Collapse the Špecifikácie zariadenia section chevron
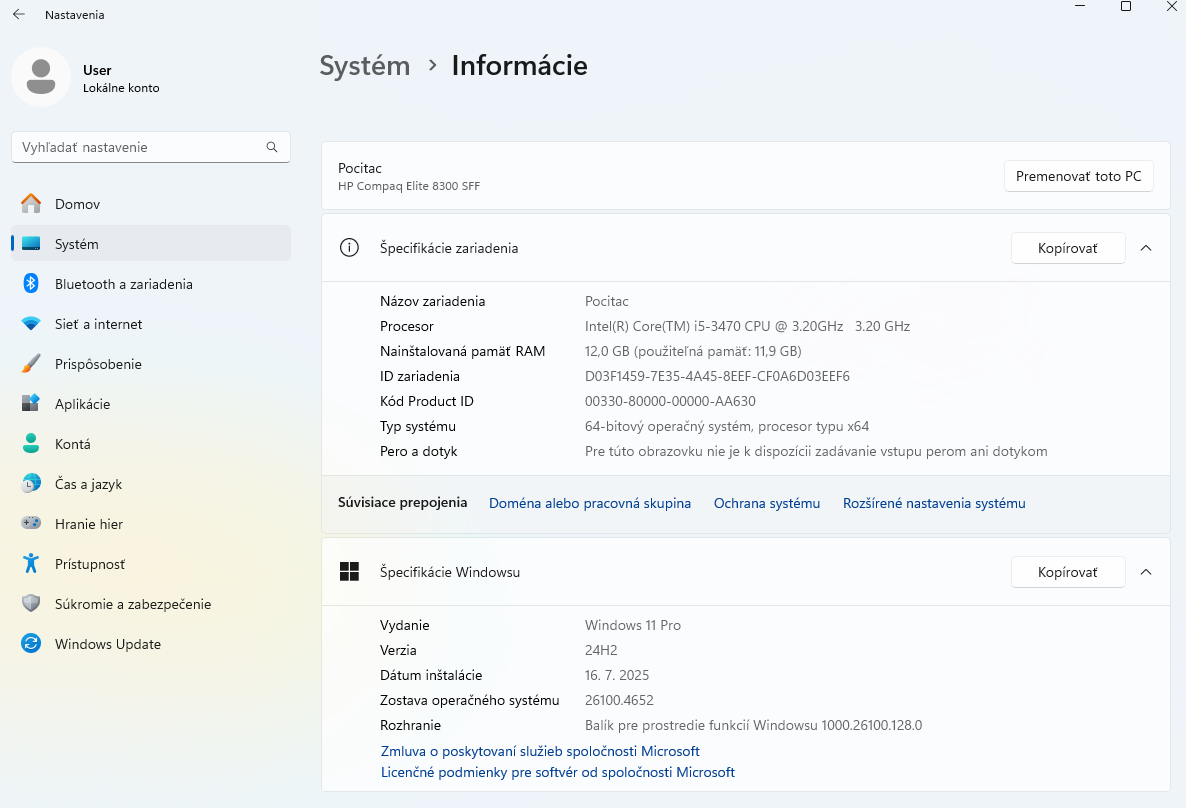Viewport: 1186px width, 808px height. point(1146,248)
